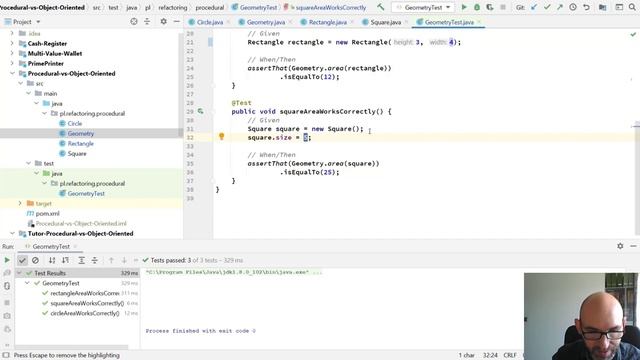Toggle auto-test icon in Run sidebar
Image resolution: width=640 pixels, height=360 pixels.
tap(7, 286)
